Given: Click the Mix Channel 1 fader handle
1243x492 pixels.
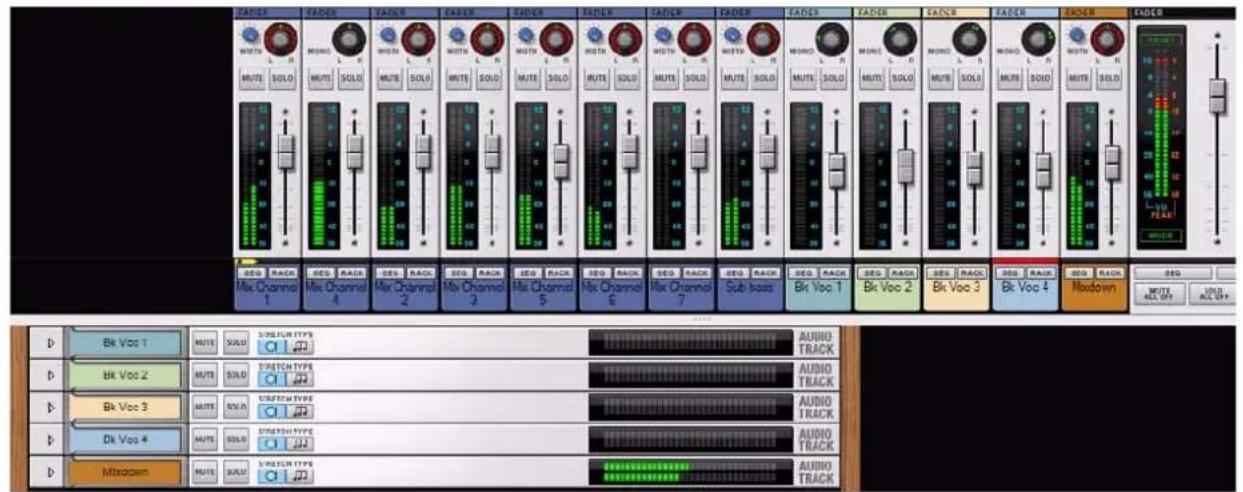Looking at the screenshot, I should click(x=285, y=152).
